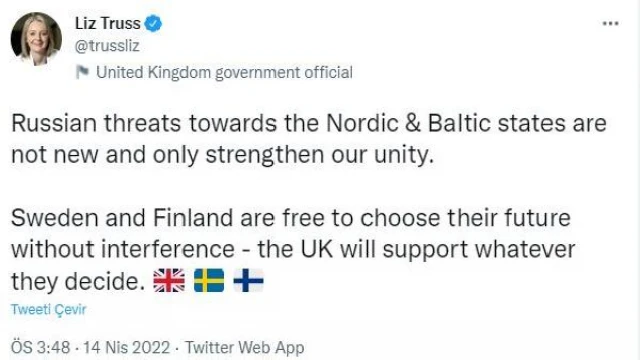Open the three-dot more options menu
This screenshot has height=360, width=640.
pos(611,24)
